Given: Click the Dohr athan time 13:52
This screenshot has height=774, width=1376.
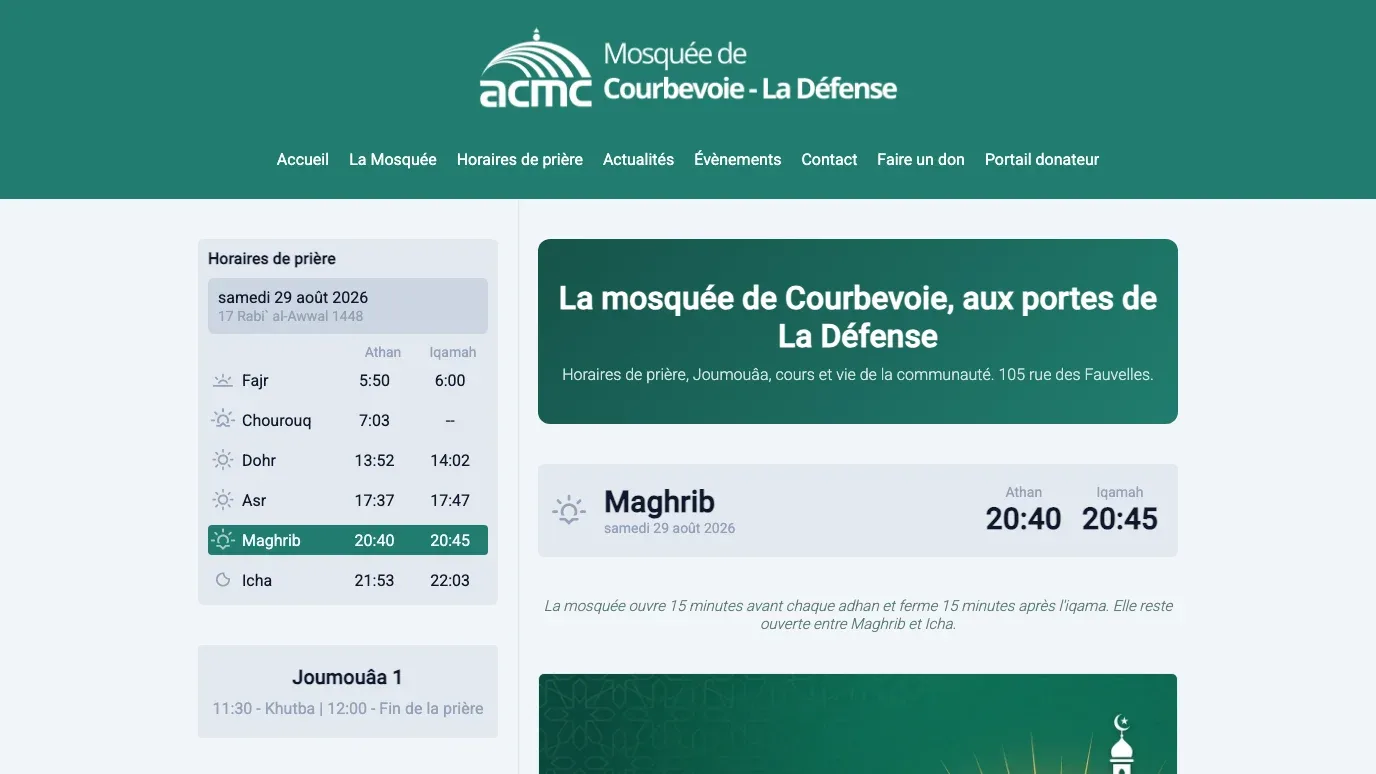Looking at the screenshot, I should coord(374,461).
